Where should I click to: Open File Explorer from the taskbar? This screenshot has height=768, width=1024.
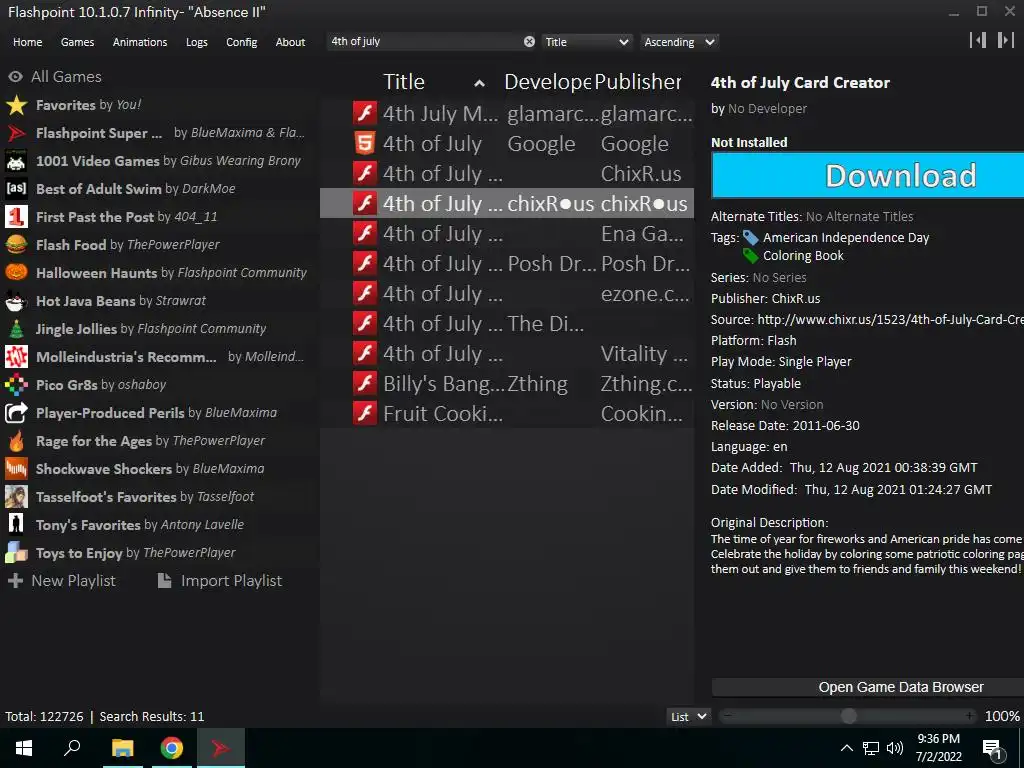tap(122, 748)
